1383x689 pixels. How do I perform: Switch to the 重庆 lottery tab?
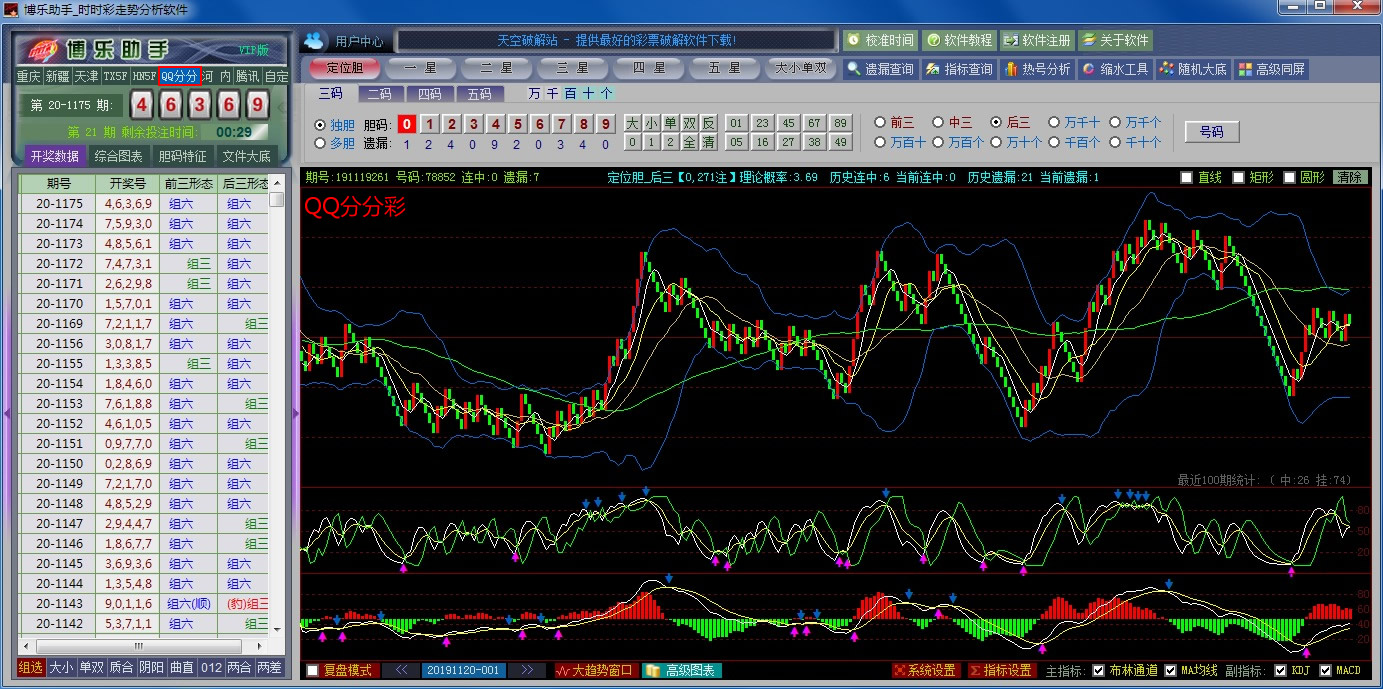28,77
